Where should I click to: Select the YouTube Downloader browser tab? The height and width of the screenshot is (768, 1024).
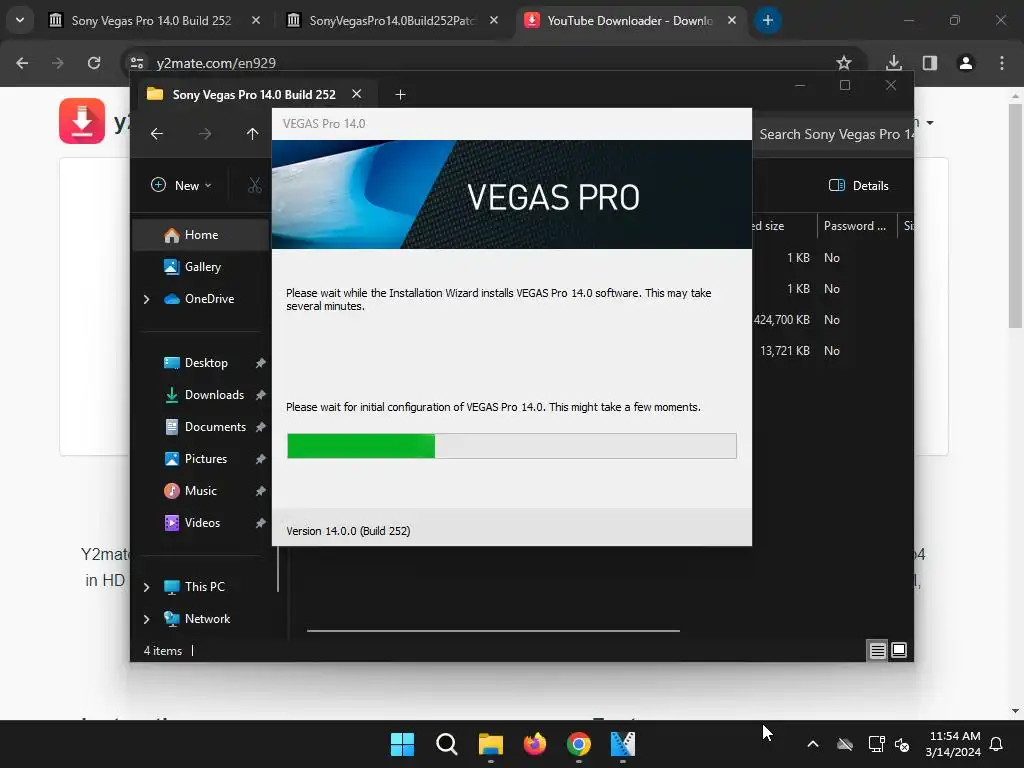[630, 21]
